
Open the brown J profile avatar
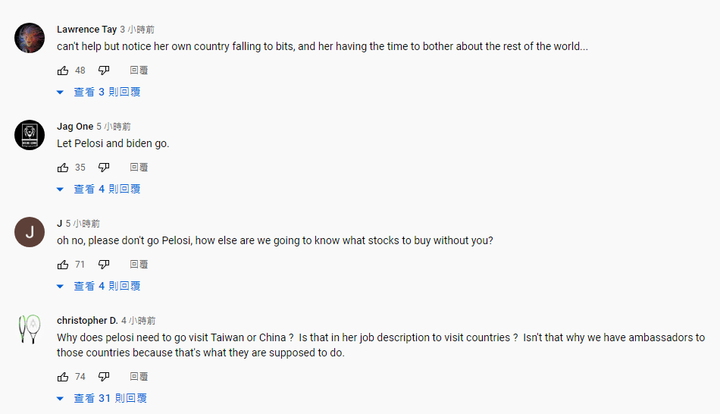pos(29,232)
